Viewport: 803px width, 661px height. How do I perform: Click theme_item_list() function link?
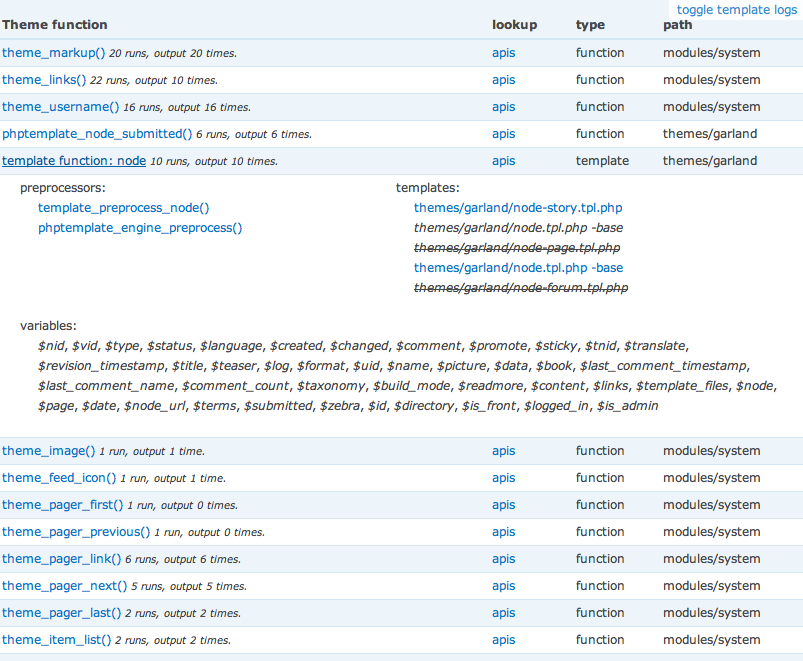tap(56, 640)
